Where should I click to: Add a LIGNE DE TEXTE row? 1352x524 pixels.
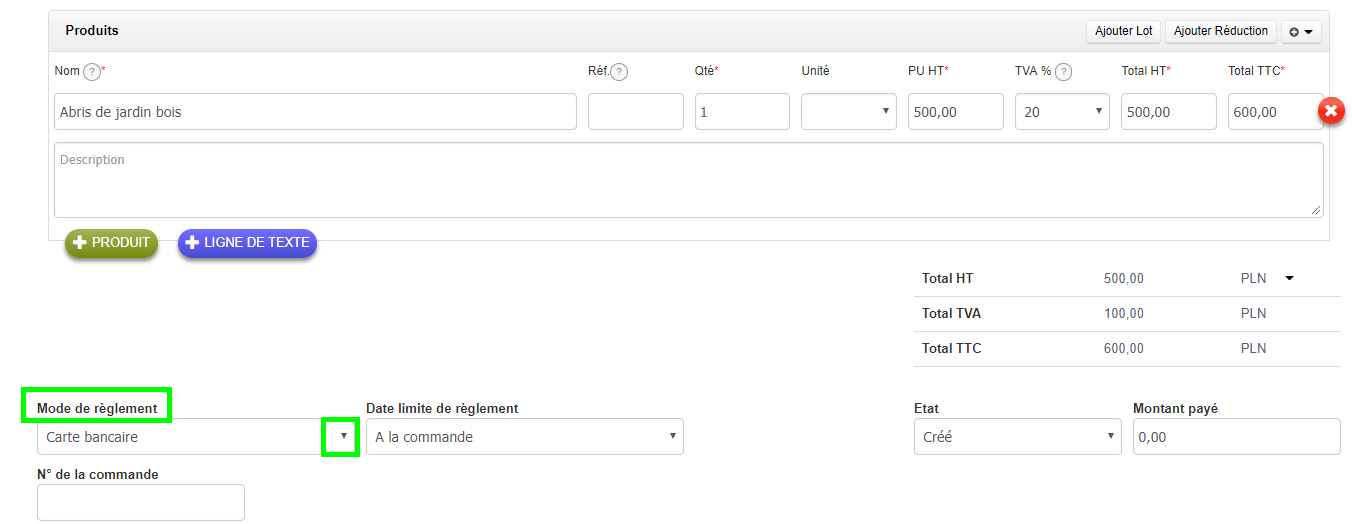coord(247,243)
